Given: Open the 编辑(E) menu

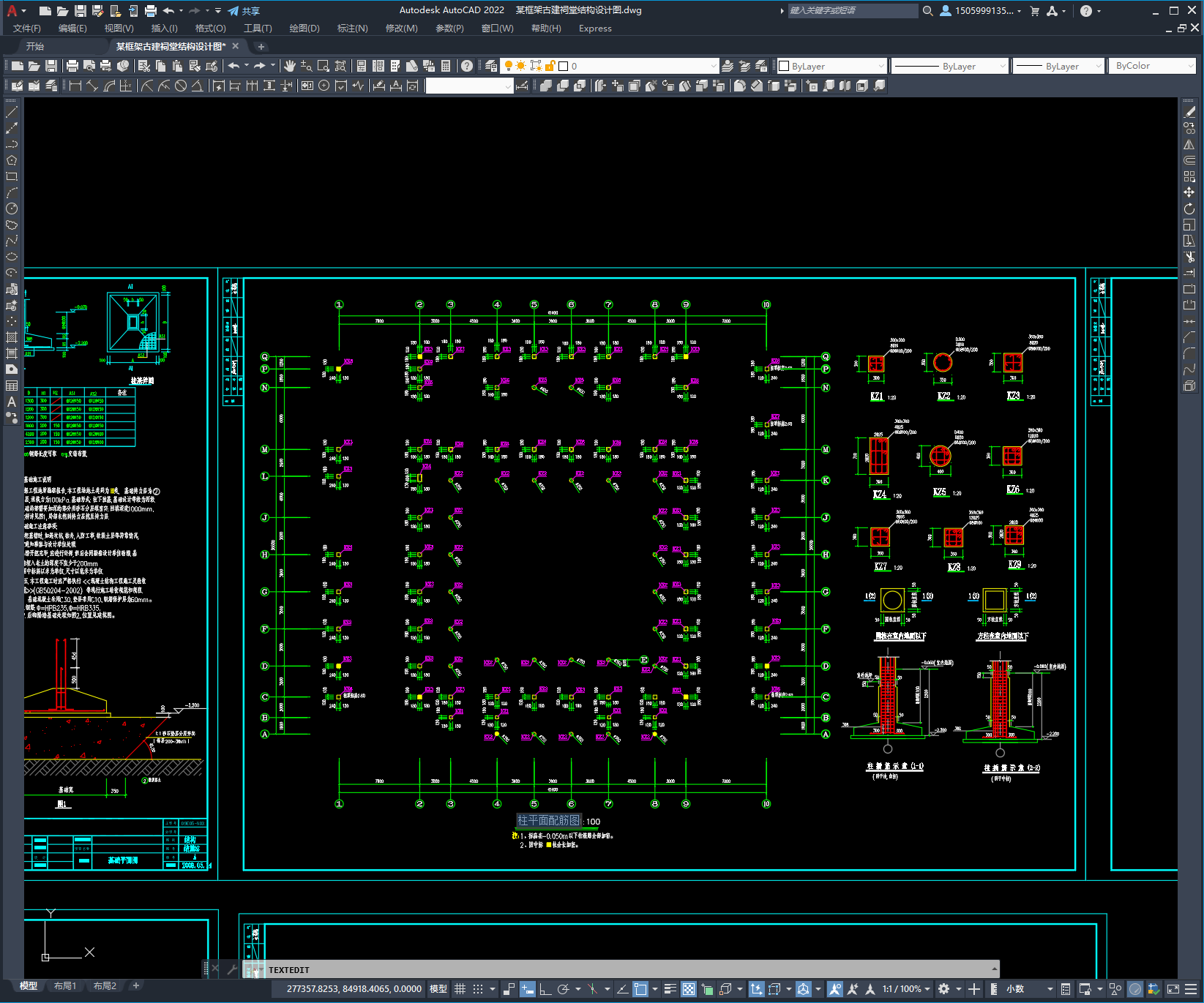Looking at the screenshot, I should pyautogui.click(x=72, y=29).
